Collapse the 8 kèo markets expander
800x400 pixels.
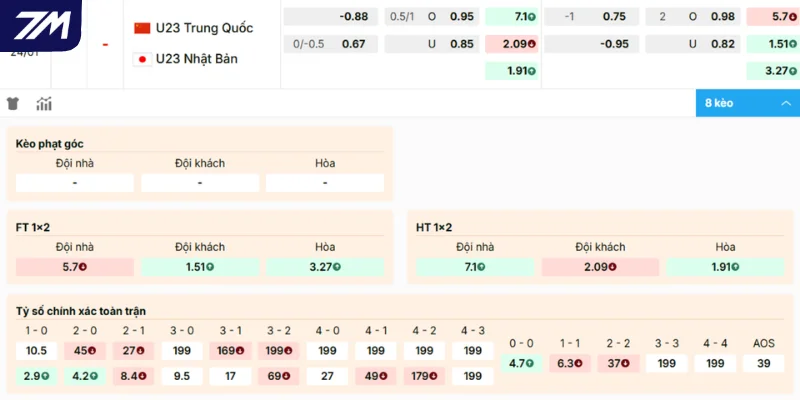(x=747, y=103)
